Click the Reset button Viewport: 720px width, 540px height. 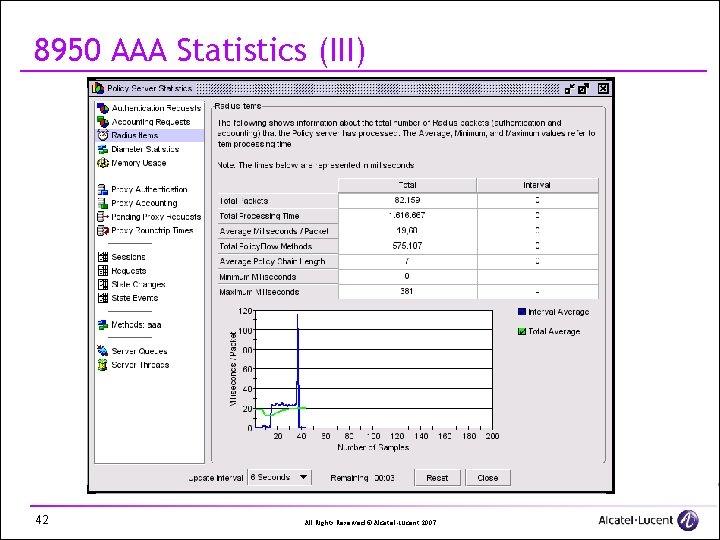[x=437, y=478]
